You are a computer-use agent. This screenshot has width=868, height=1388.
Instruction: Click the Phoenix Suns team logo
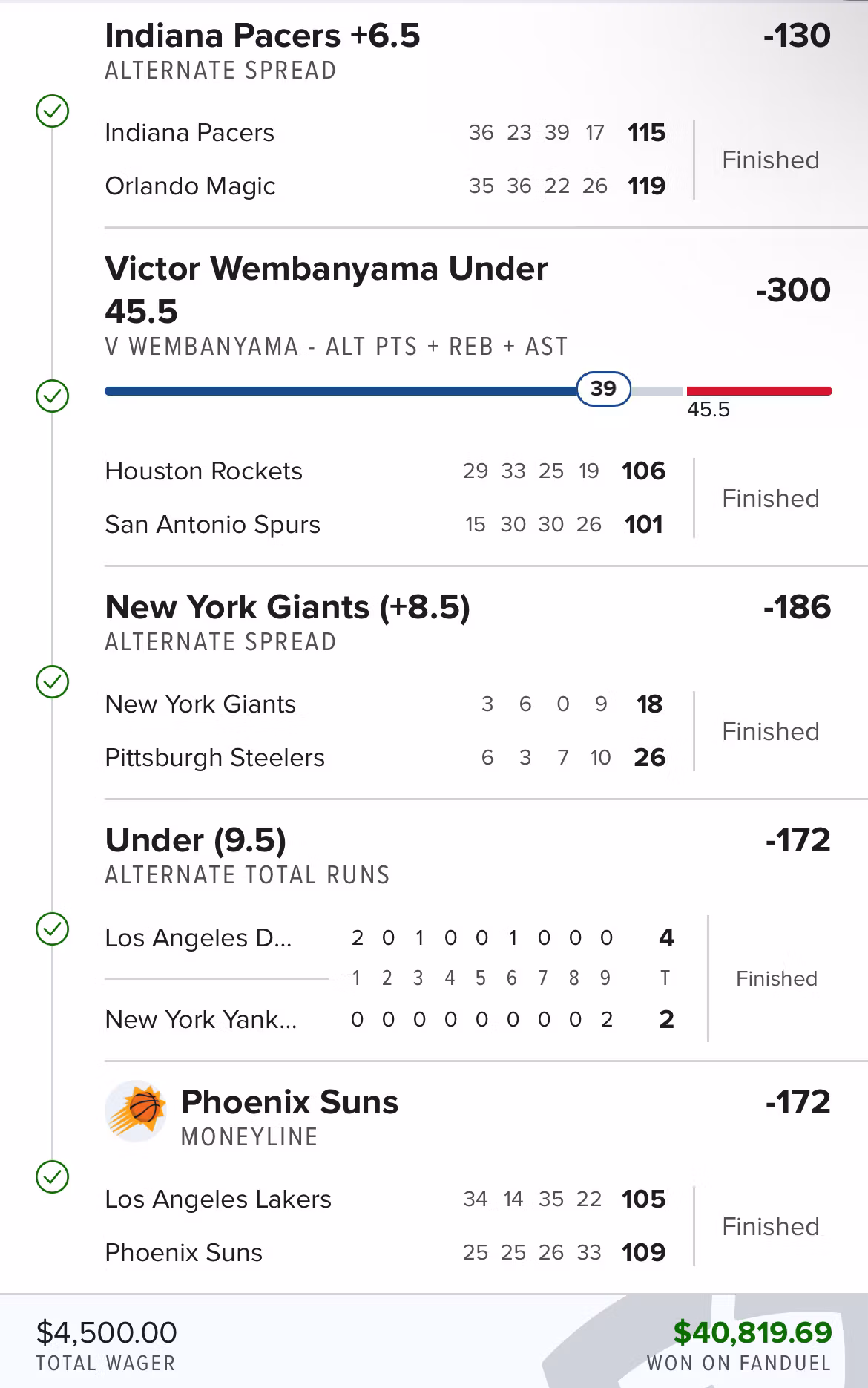click(x=136, y=1110)
